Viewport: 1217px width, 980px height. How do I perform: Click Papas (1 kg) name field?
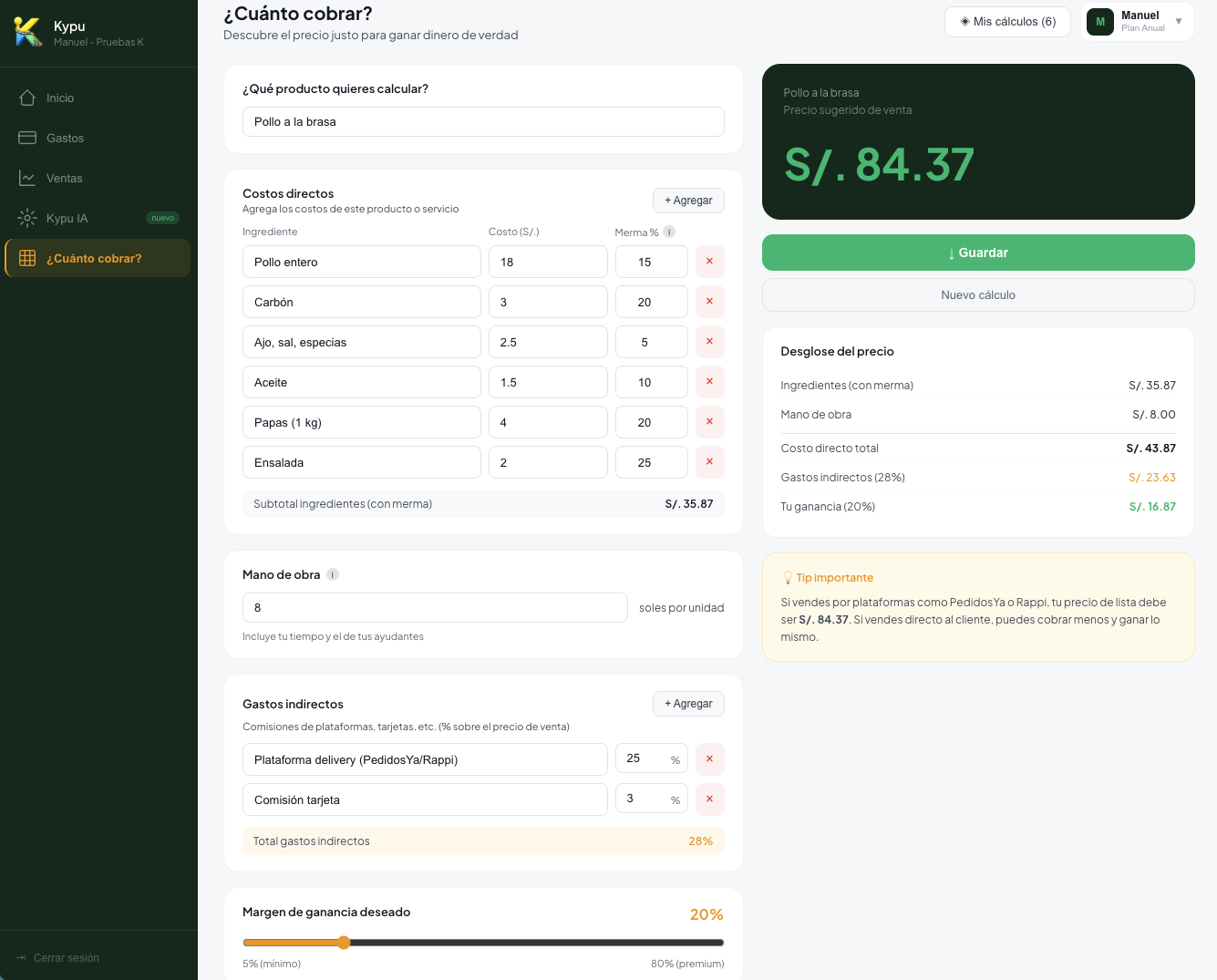pyautogui.click(x=362, y=422)
